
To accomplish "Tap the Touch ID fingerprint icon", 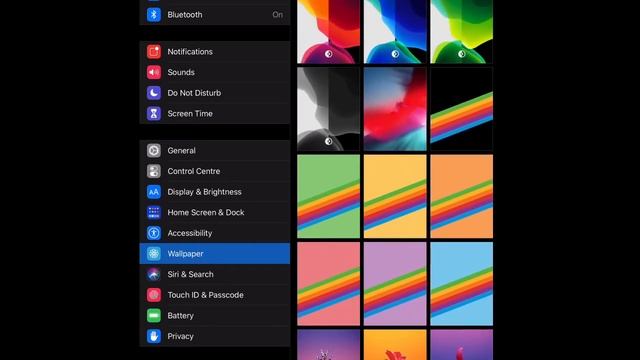I will 154,295.
